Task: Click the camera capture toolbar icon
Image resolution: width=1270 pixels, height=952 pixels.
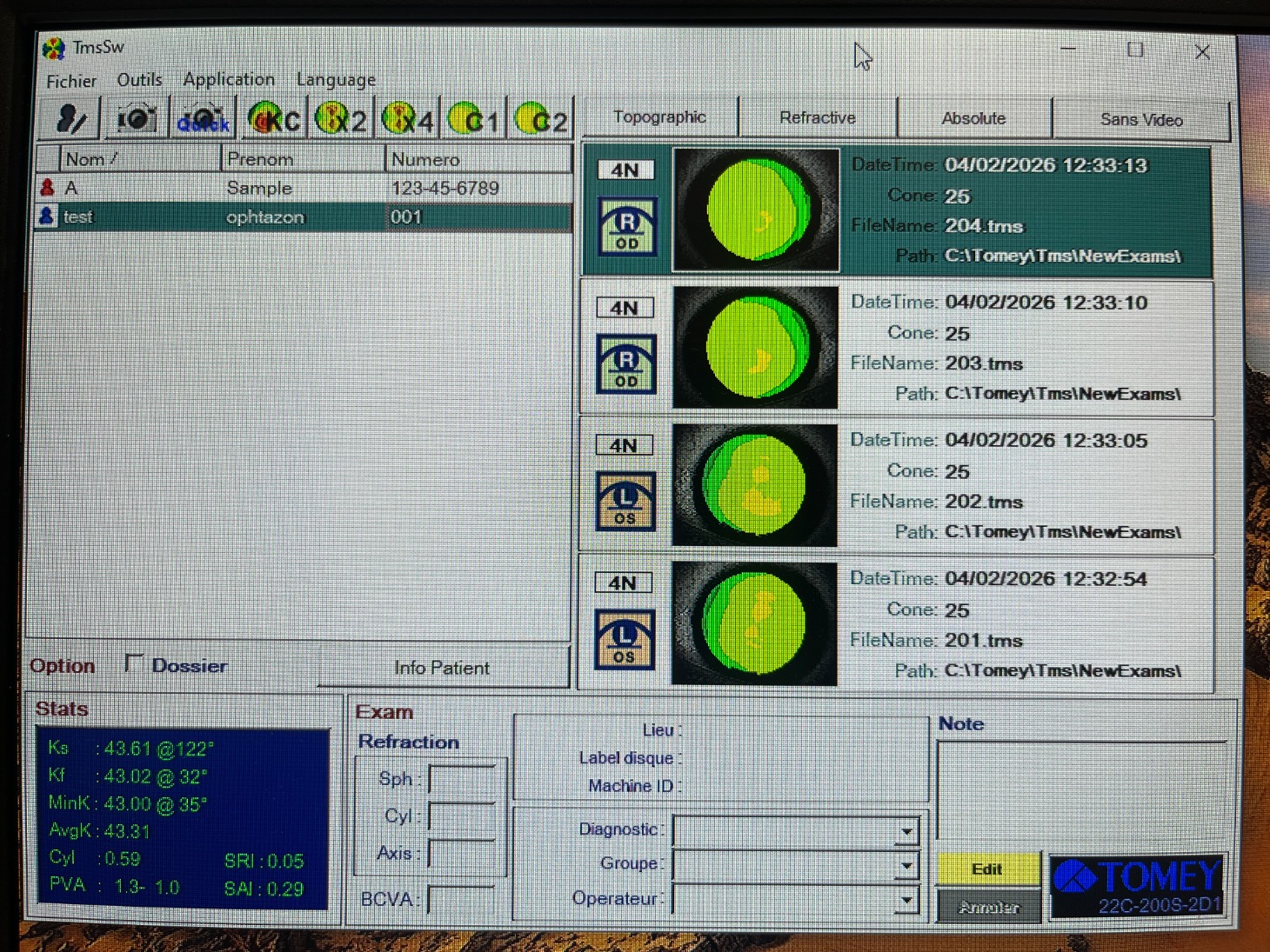Action: point(137,119)
